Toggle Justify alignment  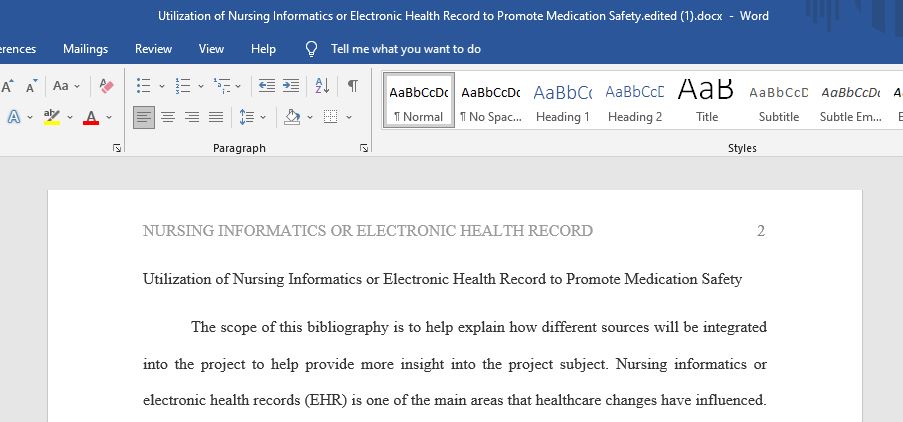click(x=216, y=117)
